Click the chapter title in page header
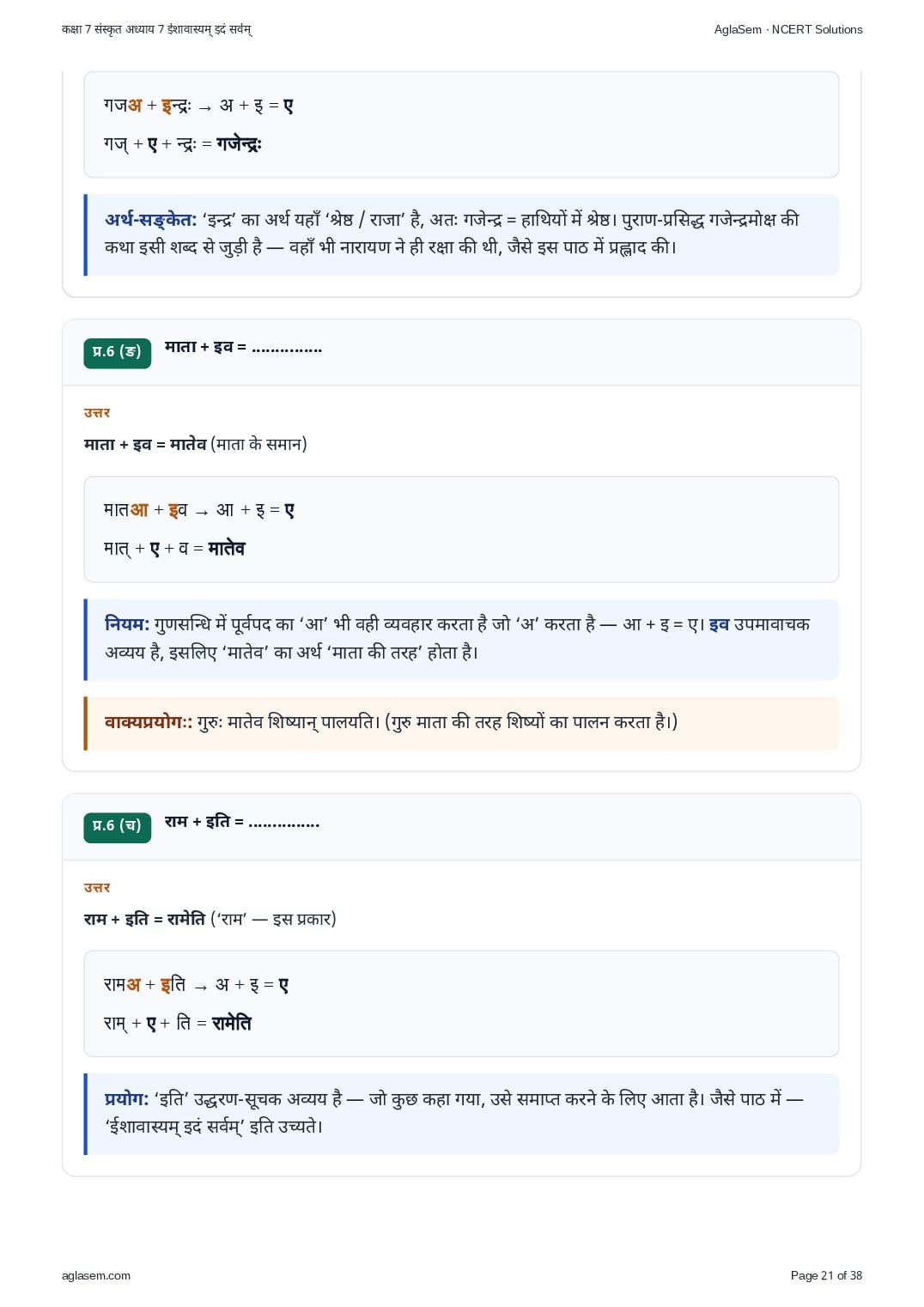Viewport: 924px width, 1307px height. click(x=156, y=29)
